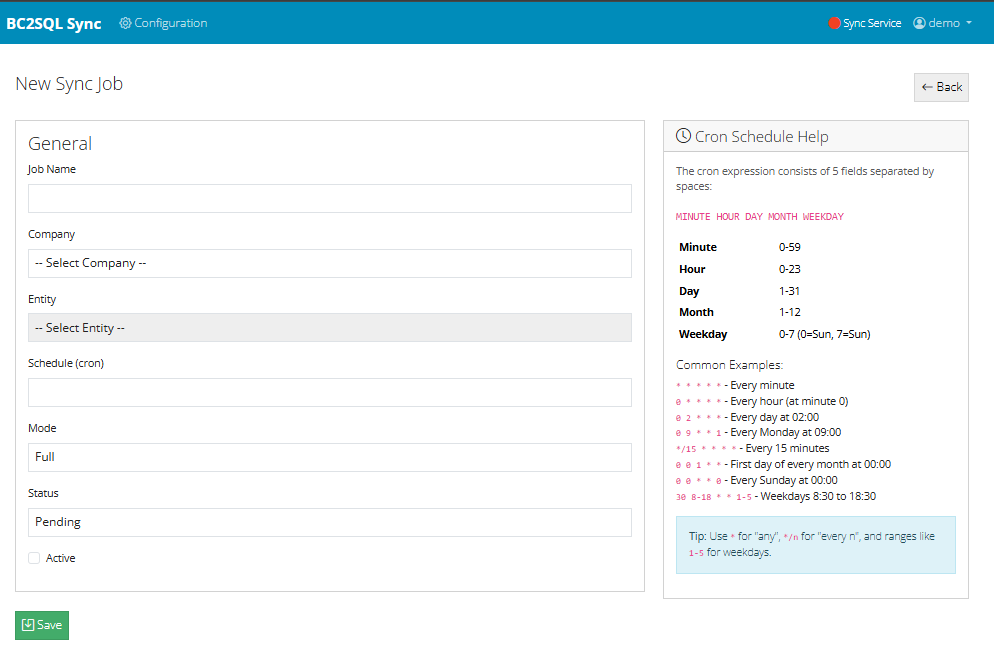Open the Select Company dropdown
994x660 pixels.
click(x=329, y=263)
